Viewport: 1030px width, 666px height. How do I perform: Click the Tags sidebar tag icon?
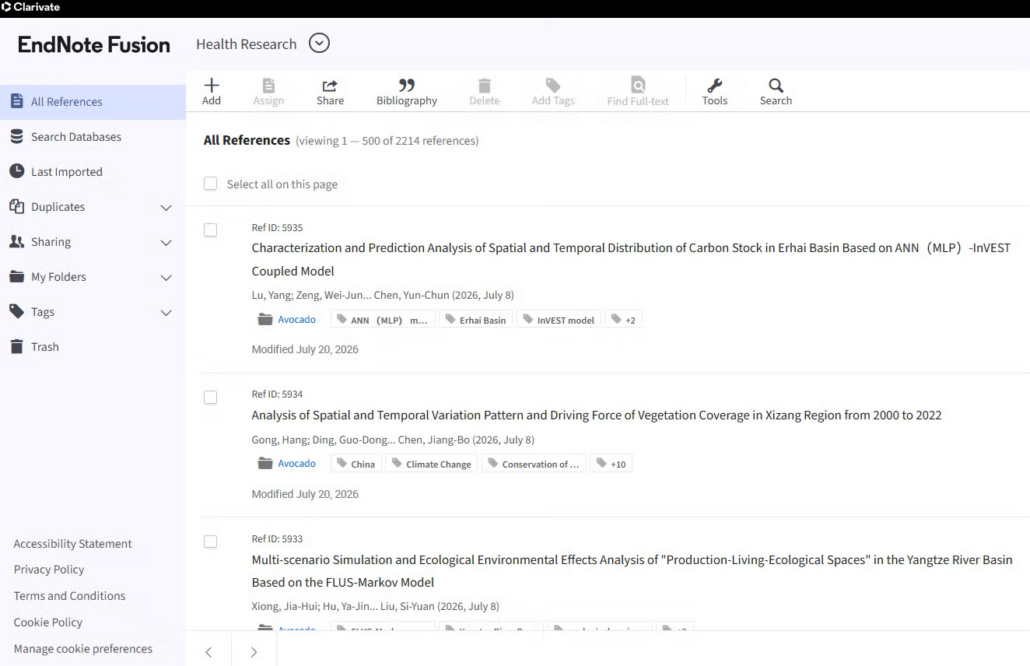(17, 311)
